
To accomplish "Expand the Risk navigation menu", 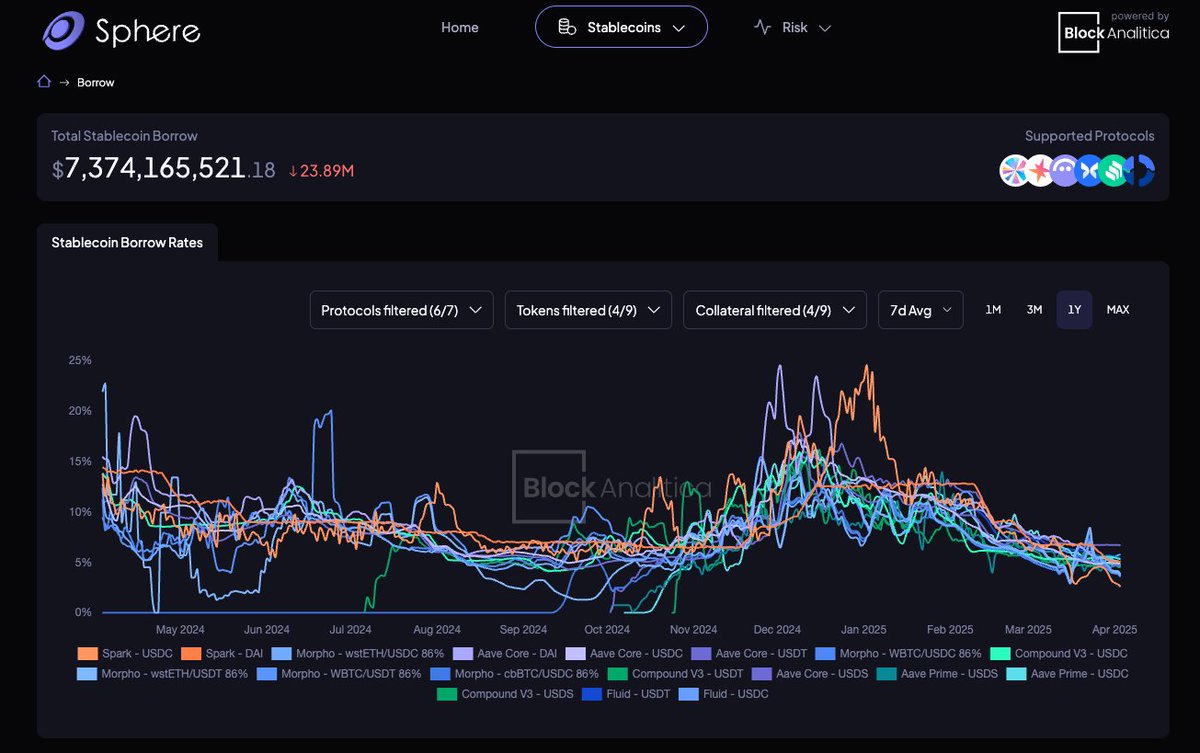I will point(792,27).
